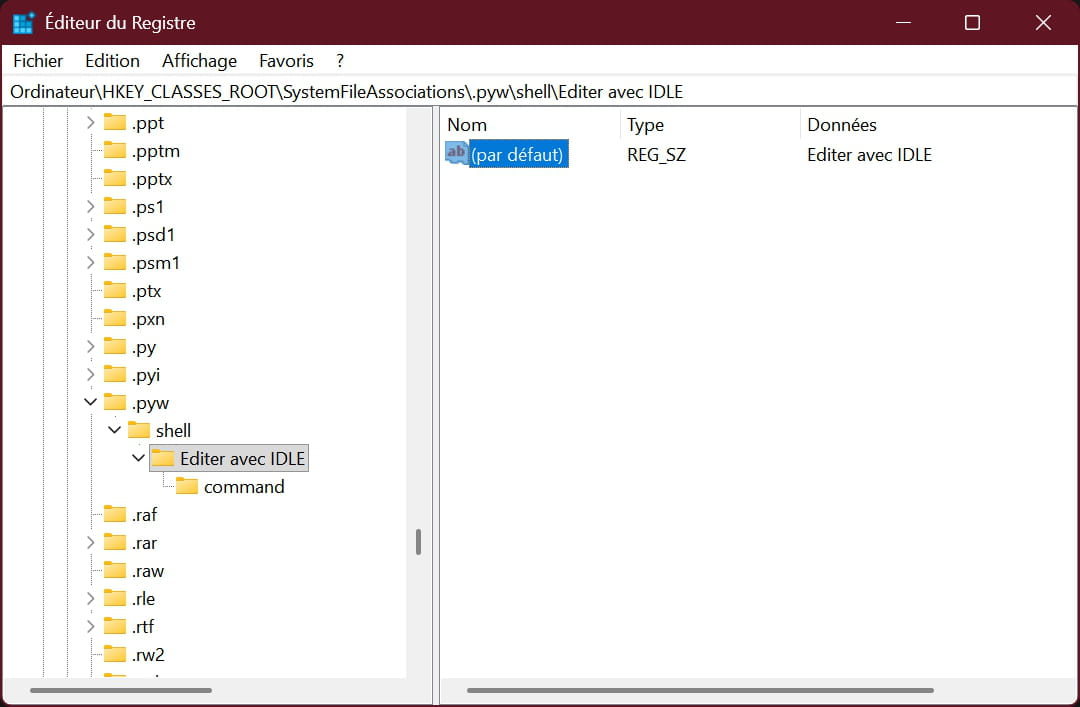The image size is (1080, 707).
Task: Open the Fichier menu
Action: [x=38, y=61]
